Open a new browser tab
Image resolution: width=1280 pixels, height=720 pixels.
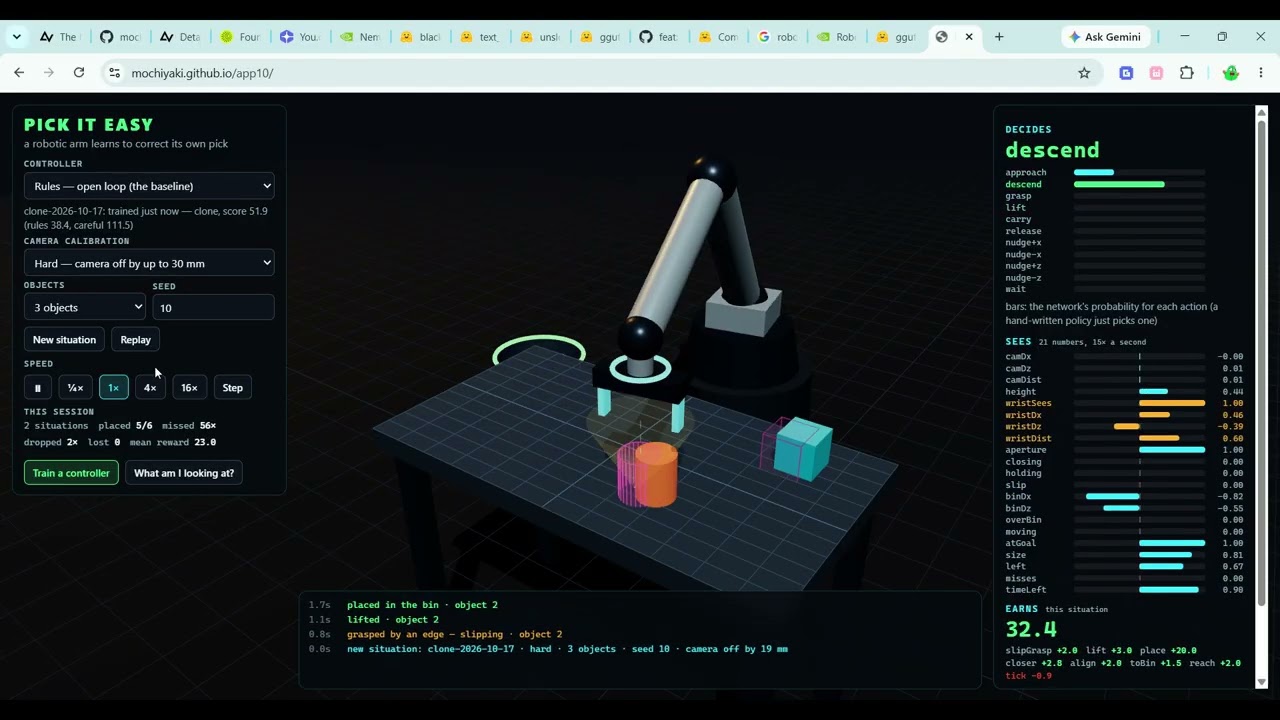999,37
